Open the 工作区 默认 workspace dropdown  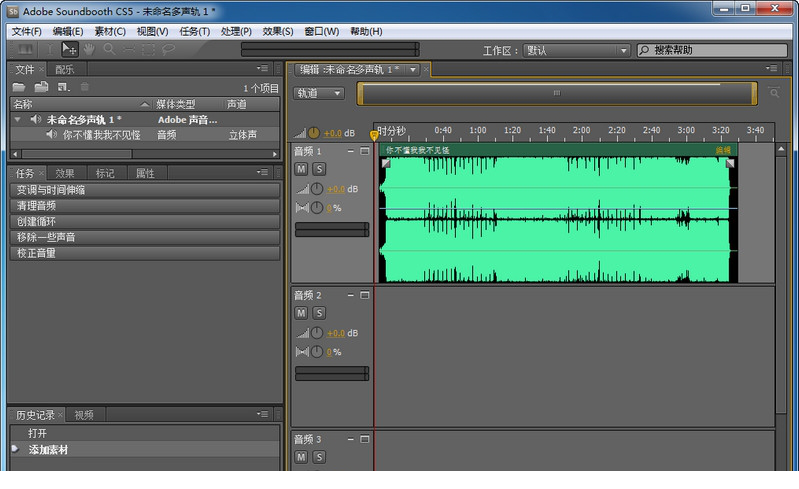(x=576, y=50)
